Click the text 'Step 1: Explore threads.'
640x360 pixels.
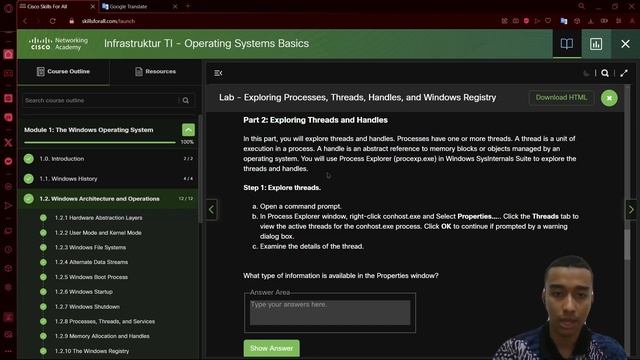282,188
